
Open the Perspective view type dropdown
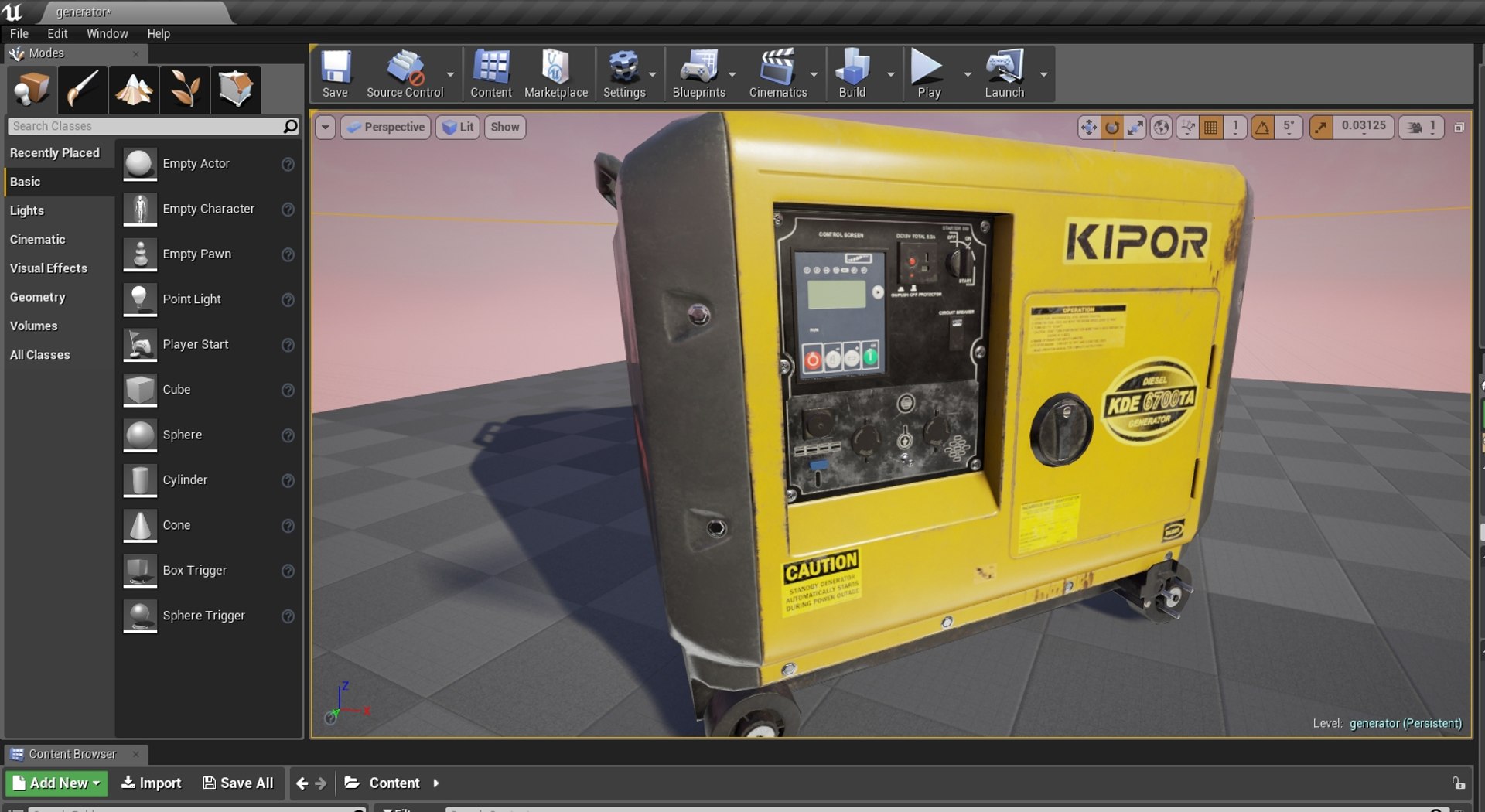point(386,128)
